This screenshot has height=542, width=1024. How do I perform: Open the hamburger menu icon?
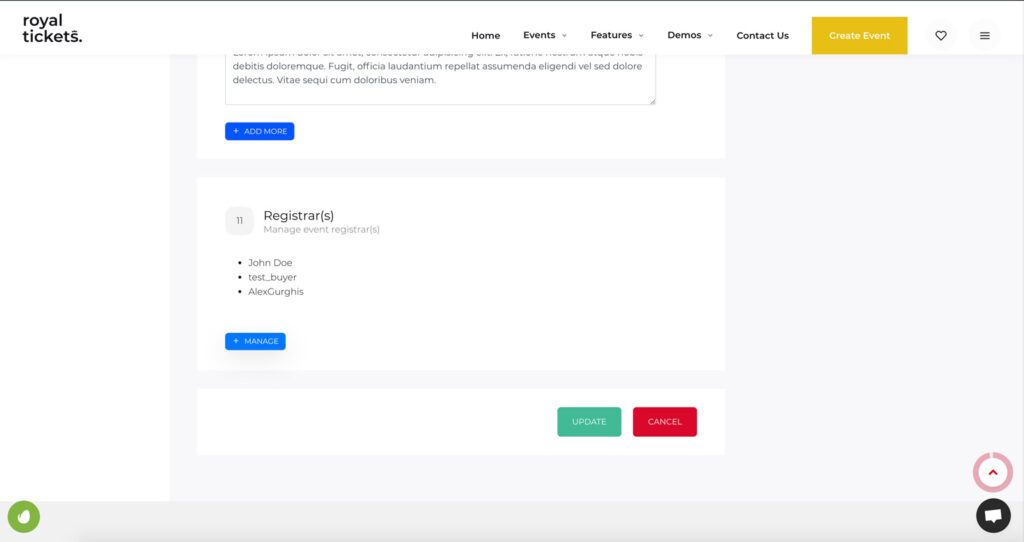[985, 35]
